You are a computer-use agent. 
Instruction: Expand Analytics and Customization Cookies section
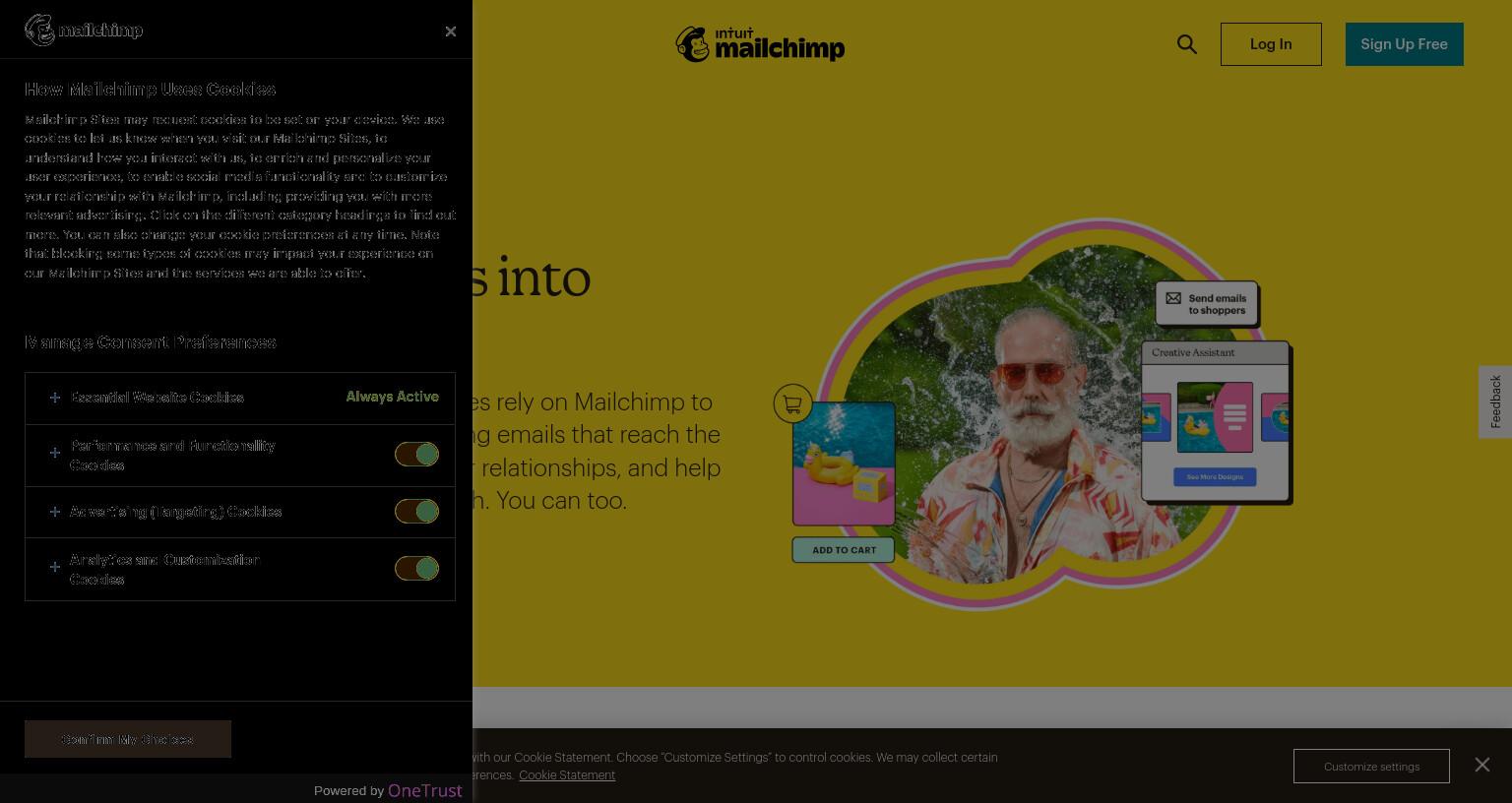click(55, 567)
